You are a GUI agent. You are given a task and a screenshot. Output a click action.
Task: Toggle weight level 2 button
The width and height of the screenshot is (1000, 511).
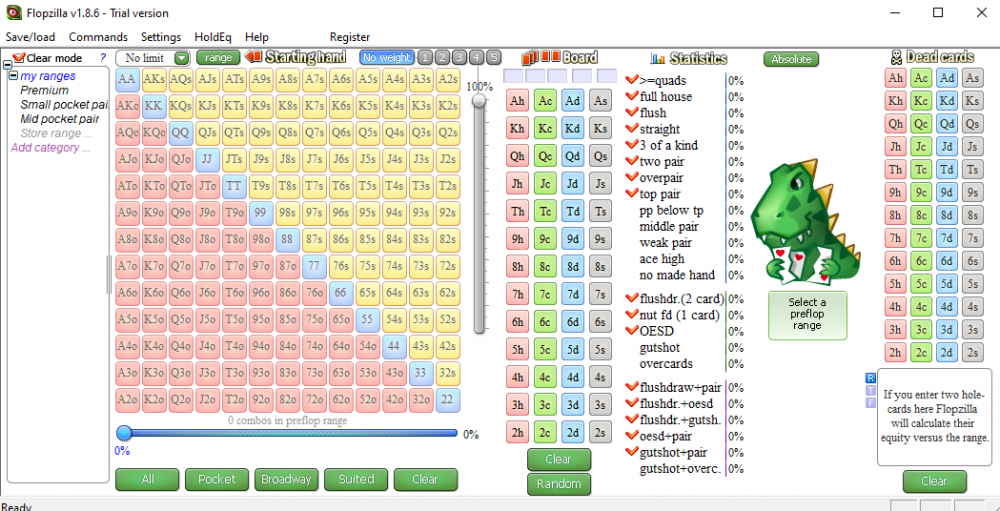point(443,57)
